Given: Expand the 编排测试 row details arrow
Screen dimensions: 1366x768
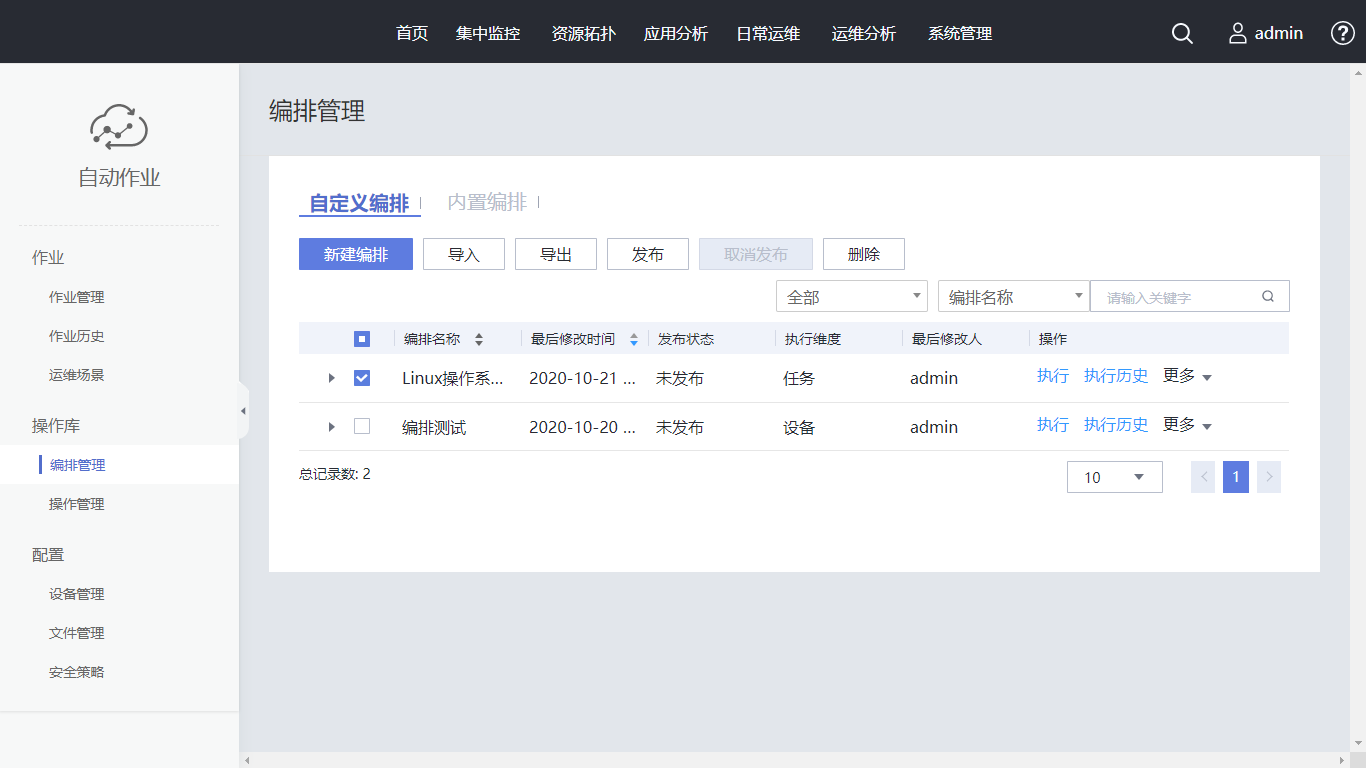Looking at the screenshot, I should [332, 427].
